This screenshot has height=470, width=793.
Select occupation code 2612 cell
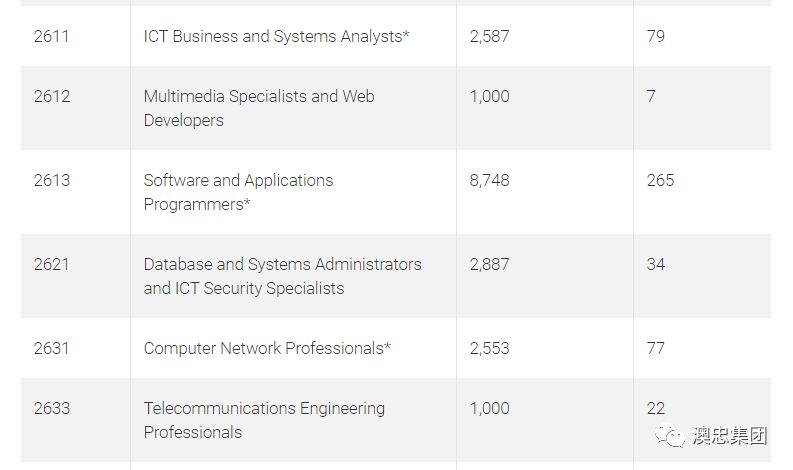(52, 96)
